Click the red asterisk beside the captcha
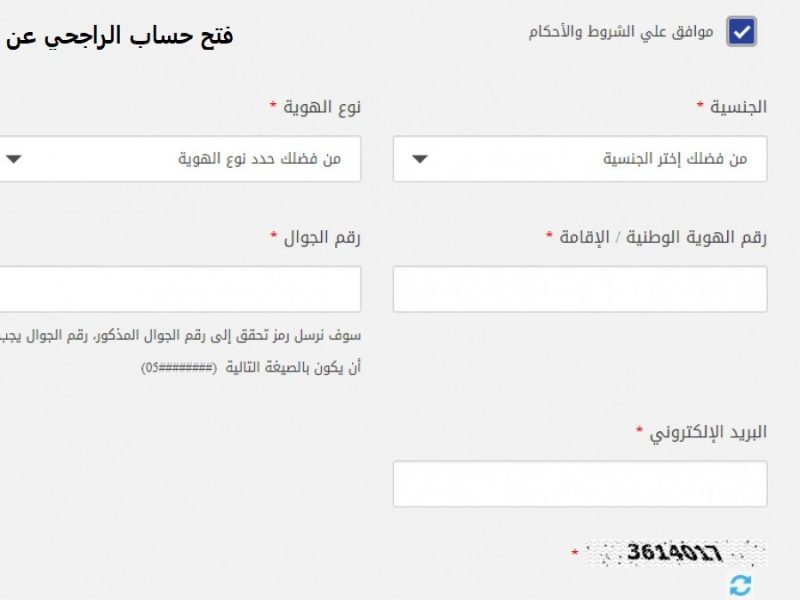Viewport: 800px width, 600px height. coord(575,552)
